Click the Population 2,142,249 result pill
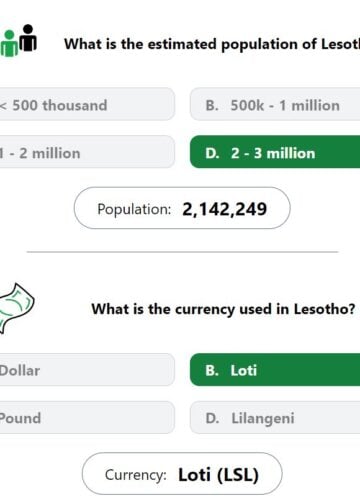The width and height of the screenshot is (360, 504). (182, 208)
